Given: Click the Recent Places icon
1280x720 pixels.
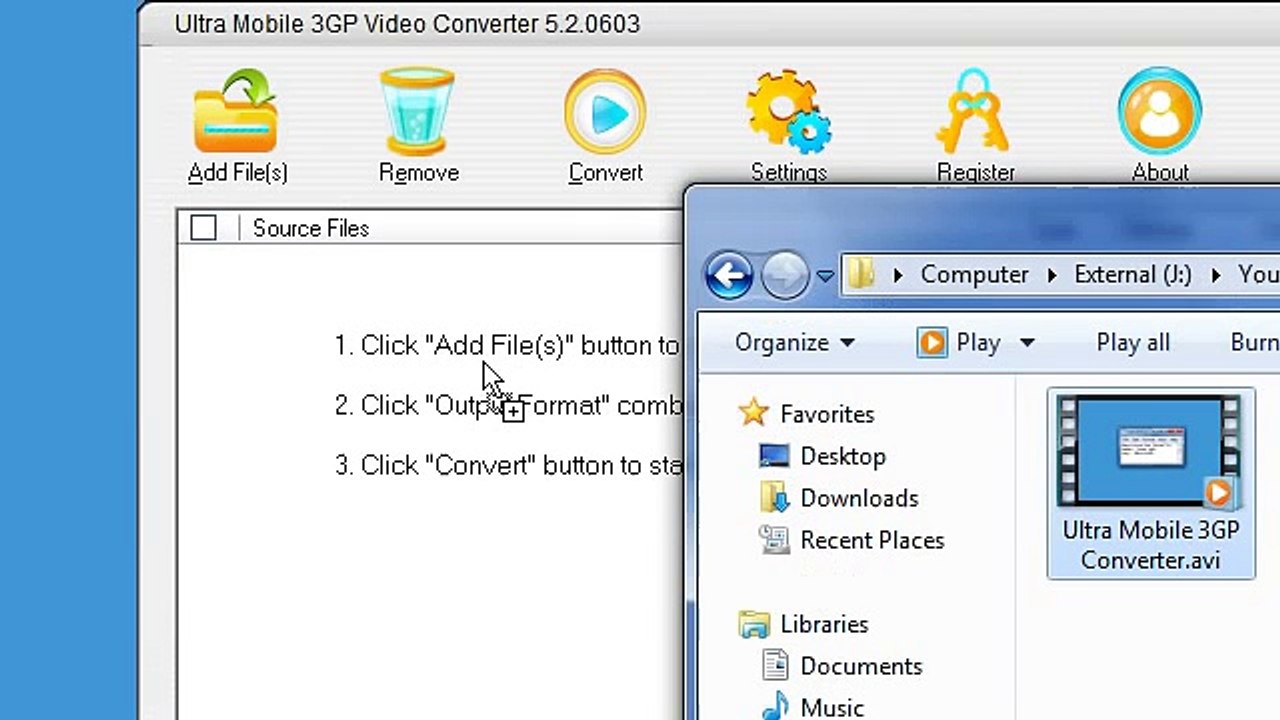Looking at the screenshot, I should click(x=774, y=540).
